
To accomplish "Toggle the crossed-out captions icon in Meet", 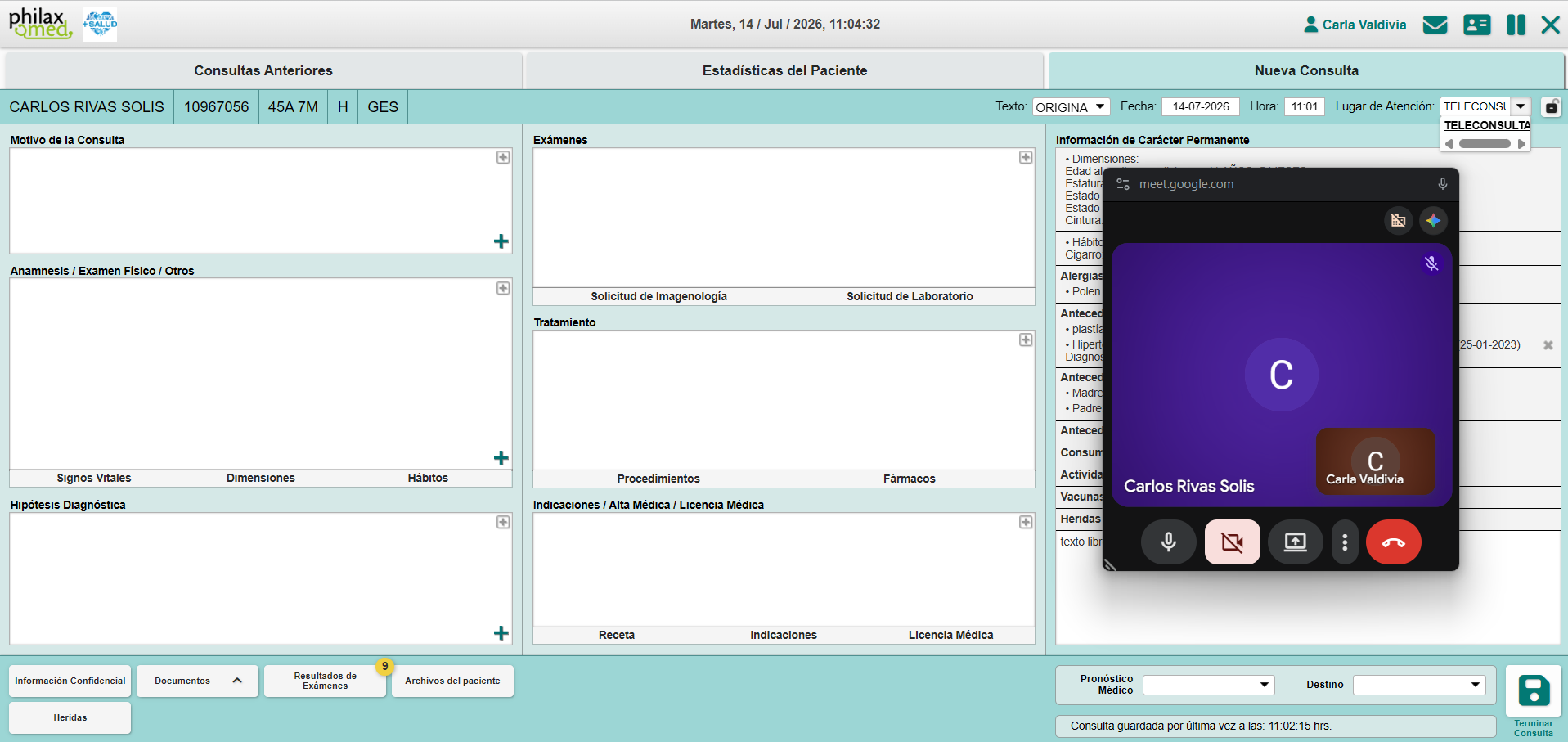I will 1399,220.
